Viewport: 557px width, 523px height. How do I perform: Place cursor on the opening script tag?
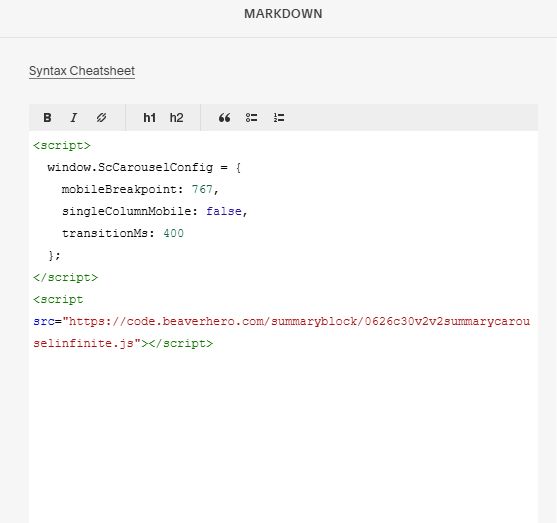62,146
